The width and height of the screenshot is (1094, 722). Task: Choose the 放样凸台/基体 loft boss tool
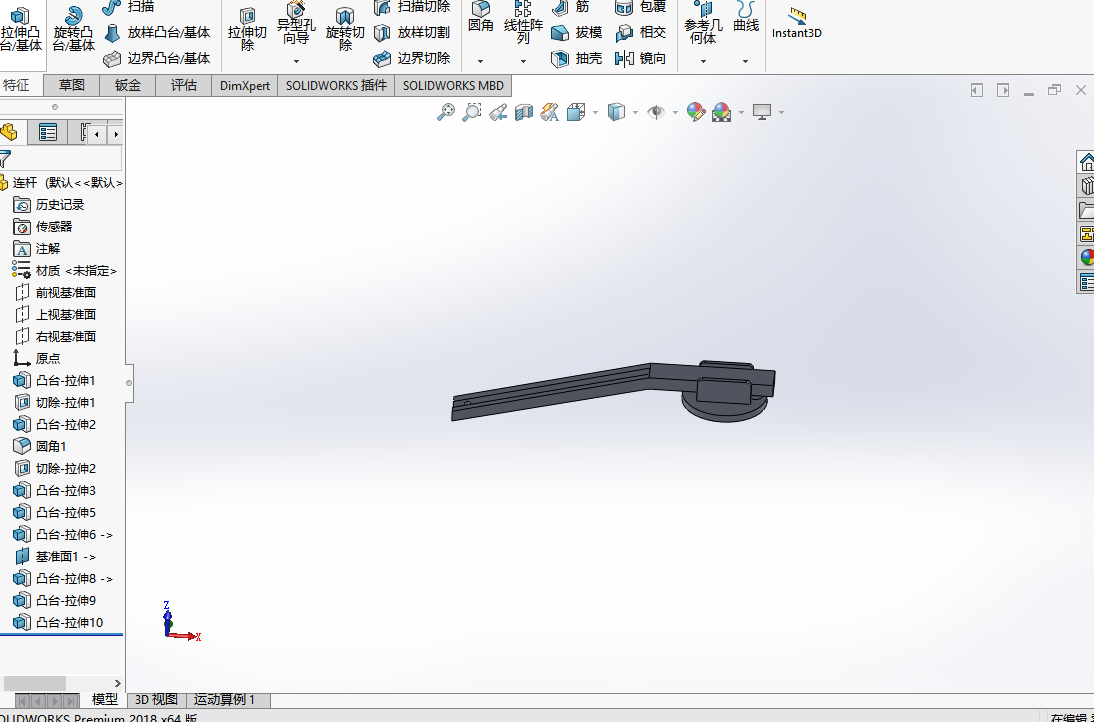[x=157, y=32]
